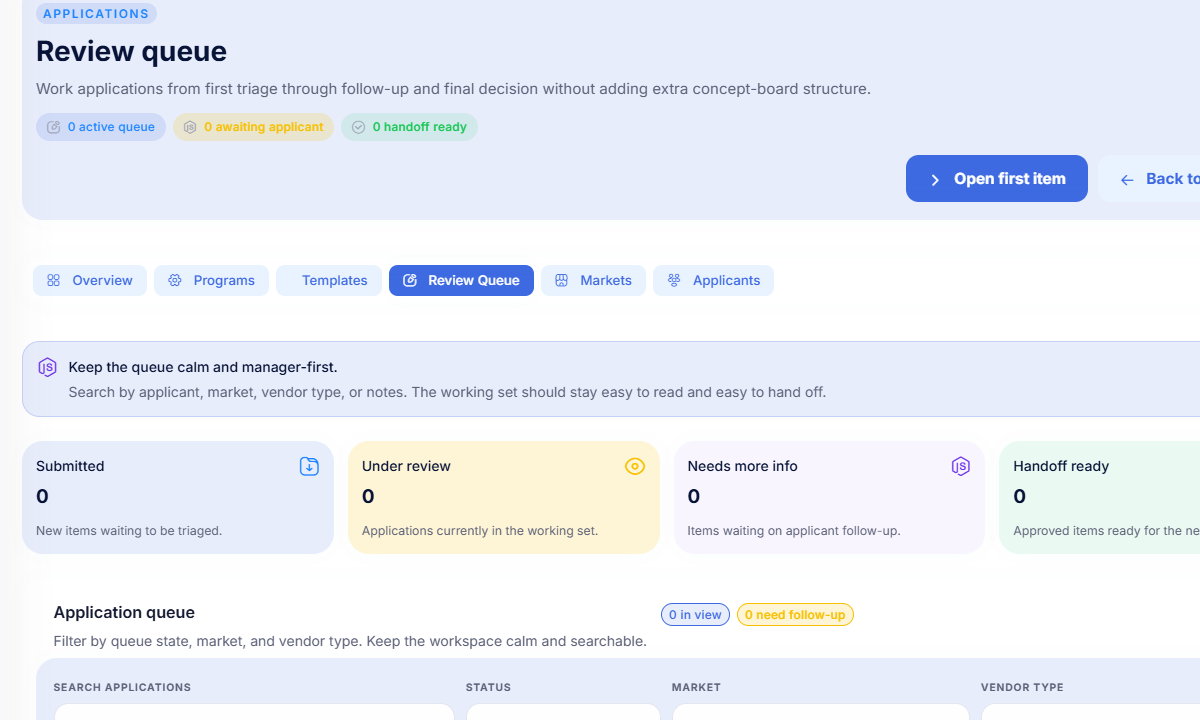Click the hexagon icon in the info banner

point(48,367)
